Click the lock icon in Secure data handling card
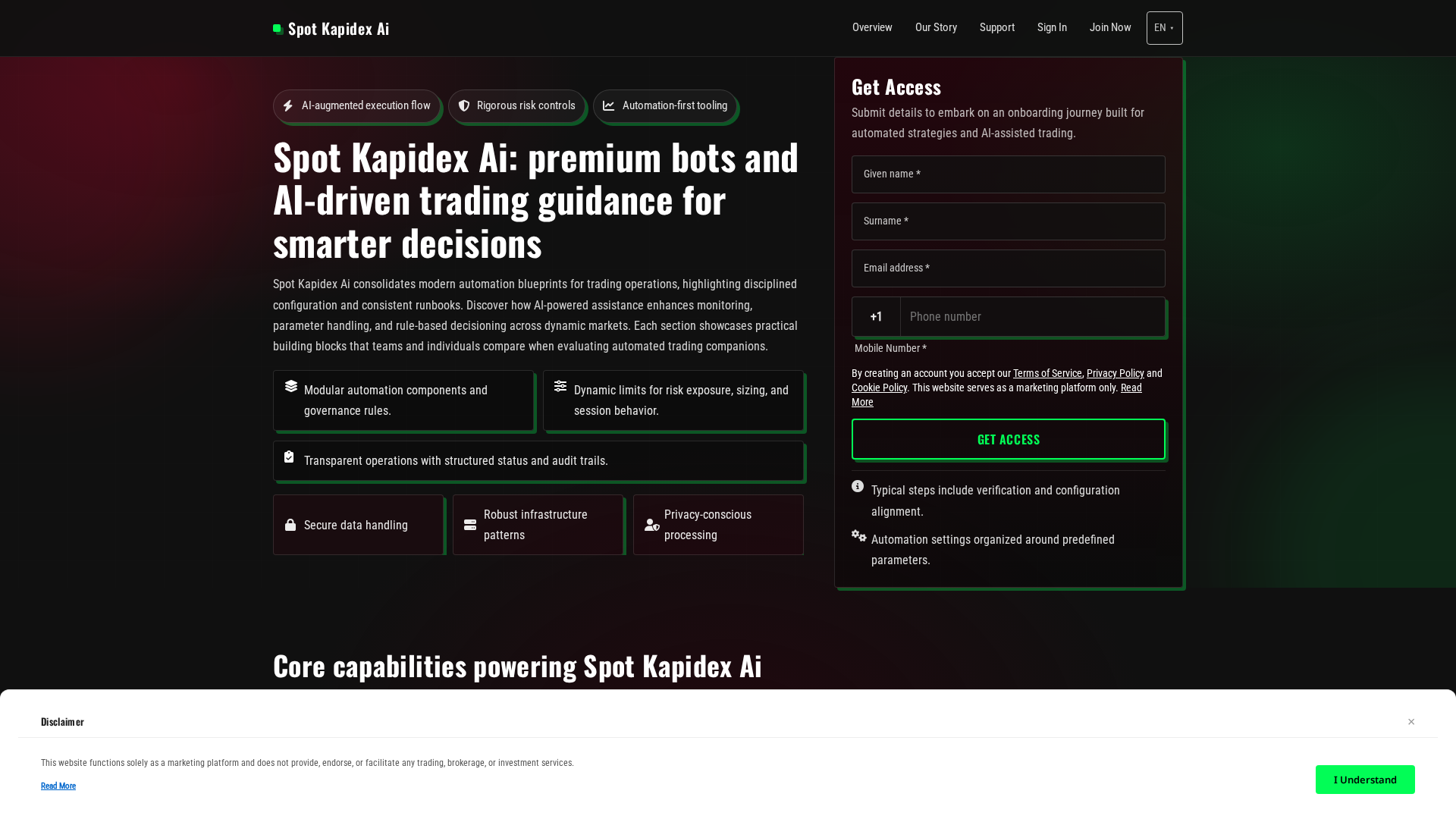The width and height of the screenshot is (1456, 819). pos(290,525)
